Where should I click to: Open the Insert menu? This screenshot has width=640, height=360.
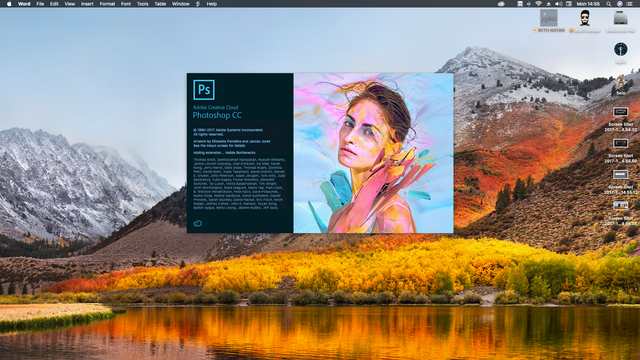pos(87,4)
